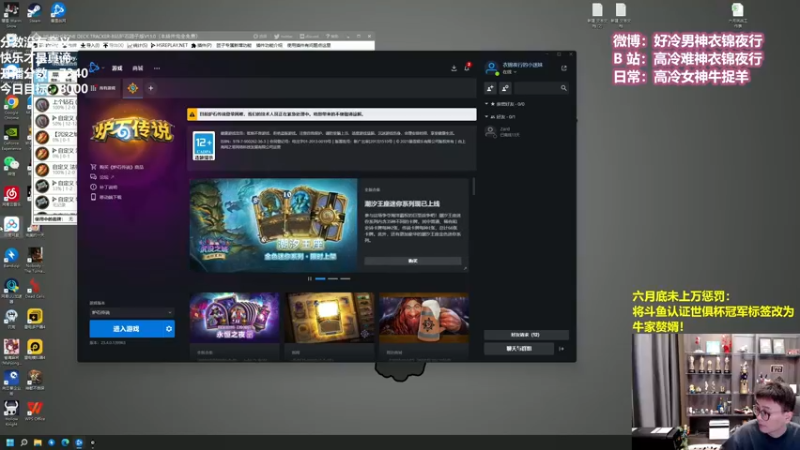Image resolution: width=800 pixels, height=450 pixels.
Task: Open the Windows Start button
Action: point(10,443)
